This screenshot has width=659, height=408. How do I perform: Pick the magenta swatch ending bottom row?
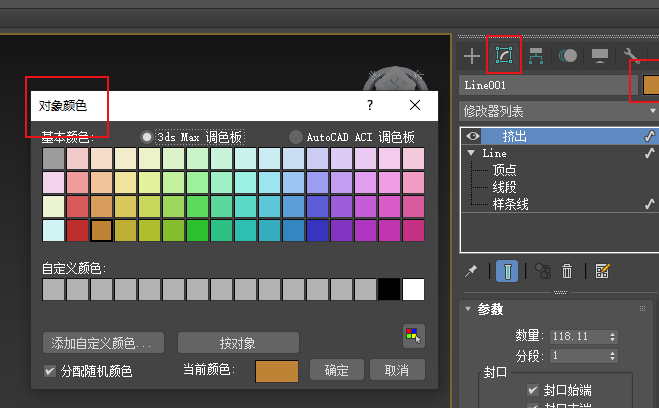pyautogui.click(x=413, y=230)
